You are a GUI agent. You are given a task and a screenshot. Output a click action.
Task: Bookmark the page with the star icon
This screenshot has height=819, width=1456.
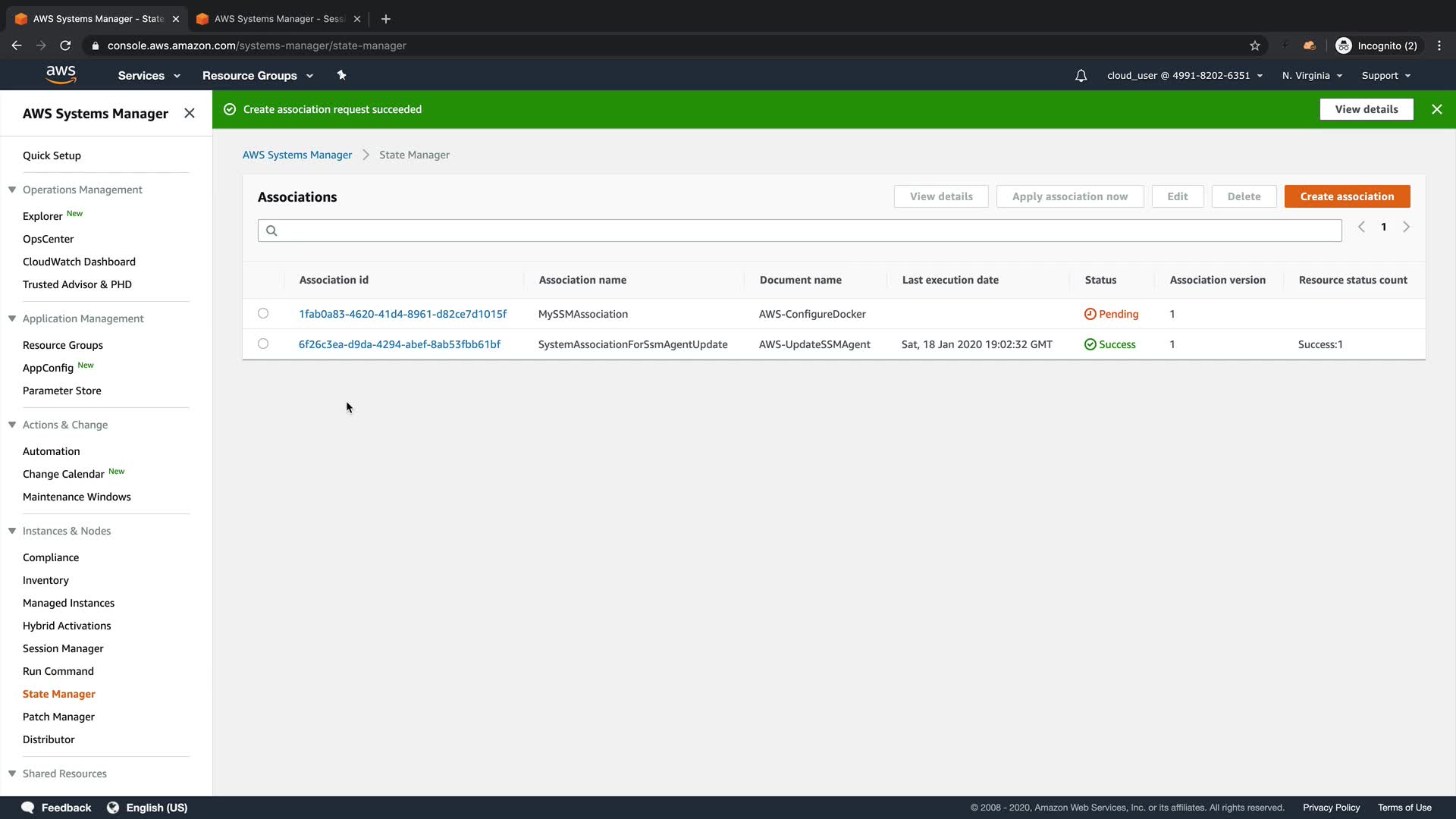[1255, 45]
